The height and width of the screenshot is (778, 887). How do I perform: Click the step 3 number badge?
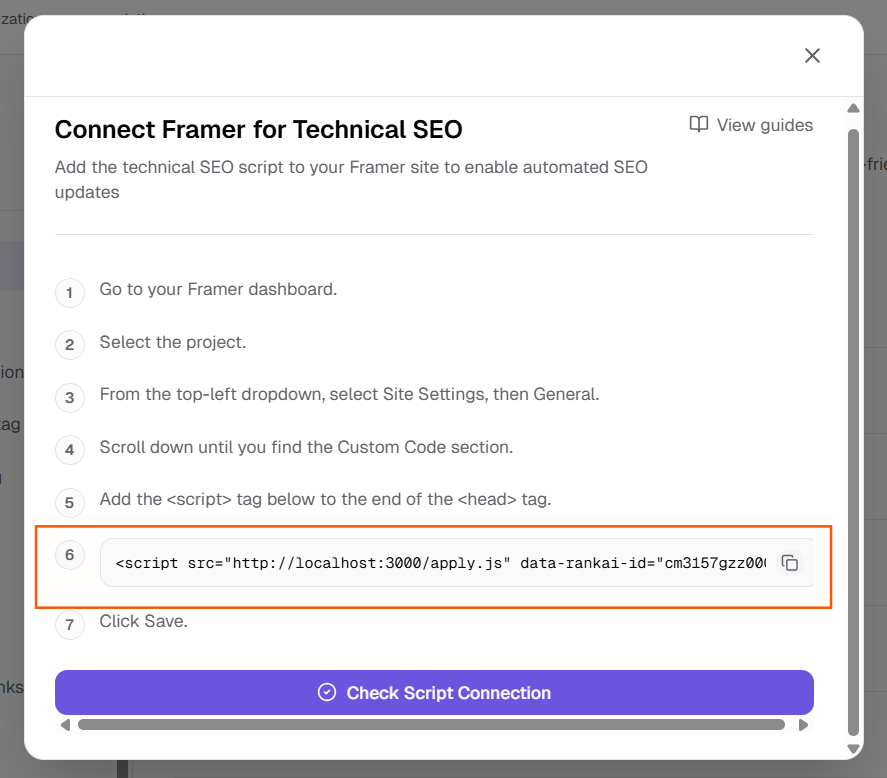(x=69, y=398)
